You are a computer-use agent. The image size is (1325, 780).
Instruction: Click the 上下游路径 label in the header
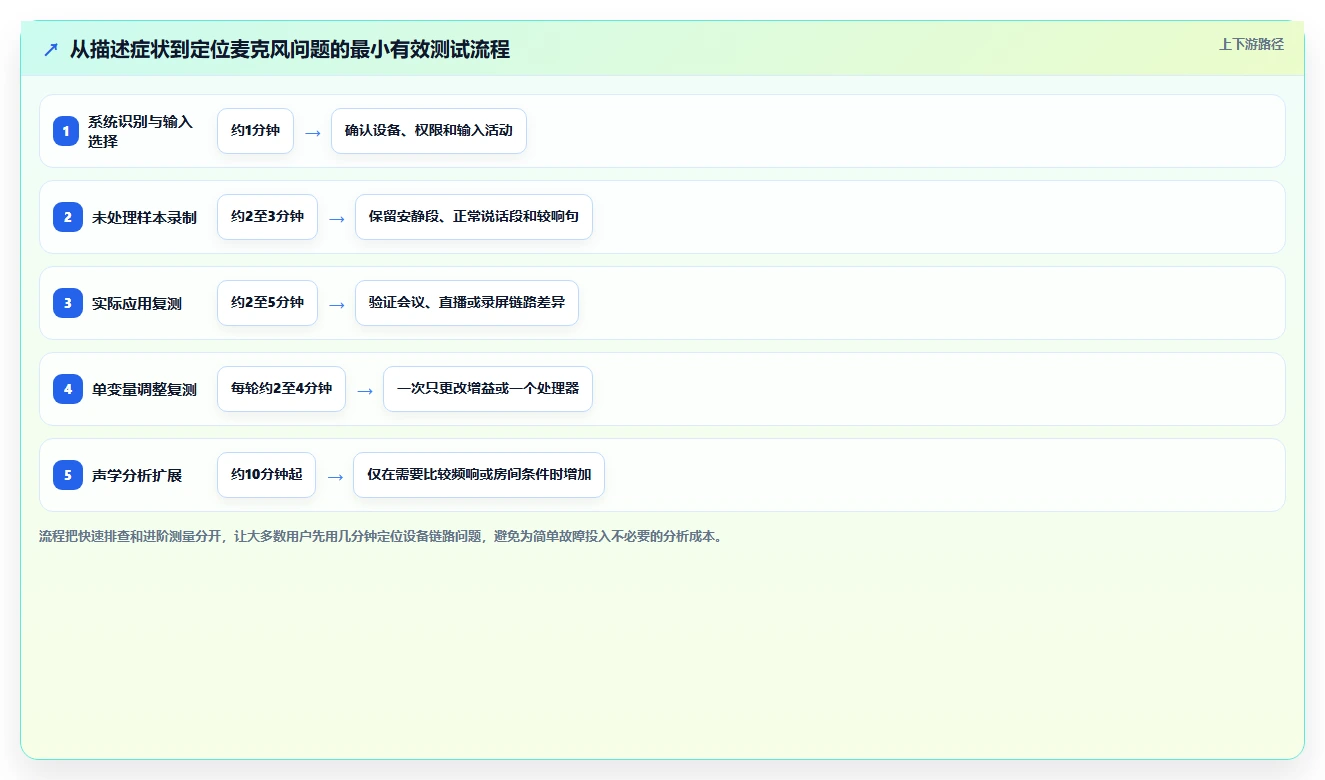1251,44
